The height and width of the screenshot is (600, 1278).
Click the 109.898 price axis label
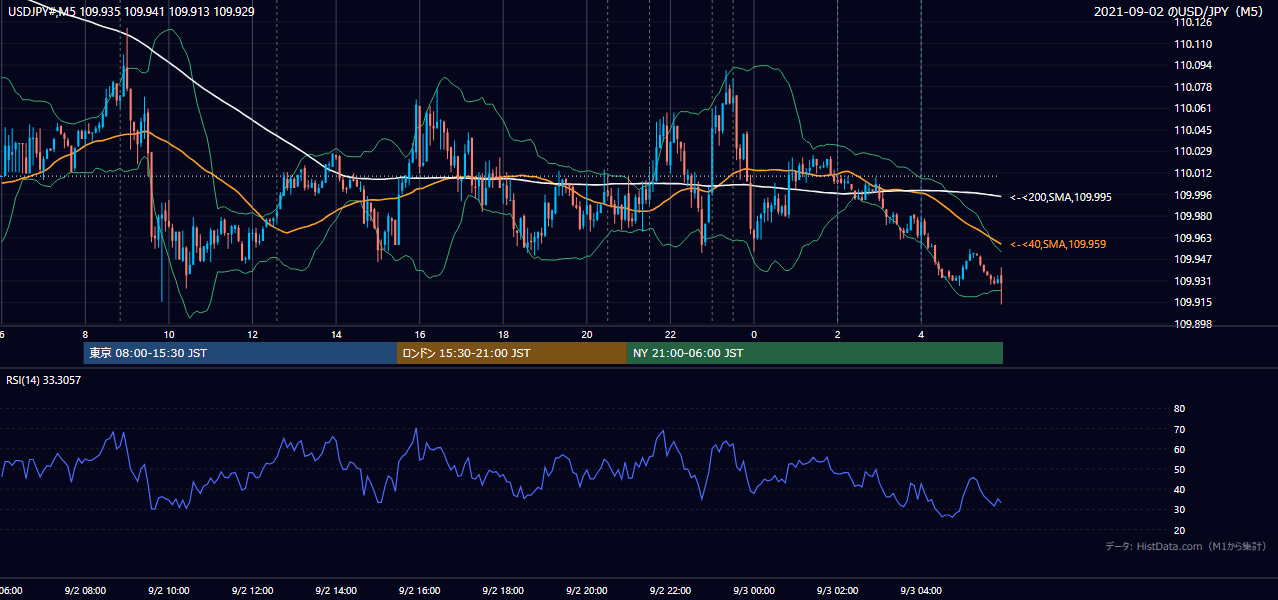click(x=1194, y=324)
